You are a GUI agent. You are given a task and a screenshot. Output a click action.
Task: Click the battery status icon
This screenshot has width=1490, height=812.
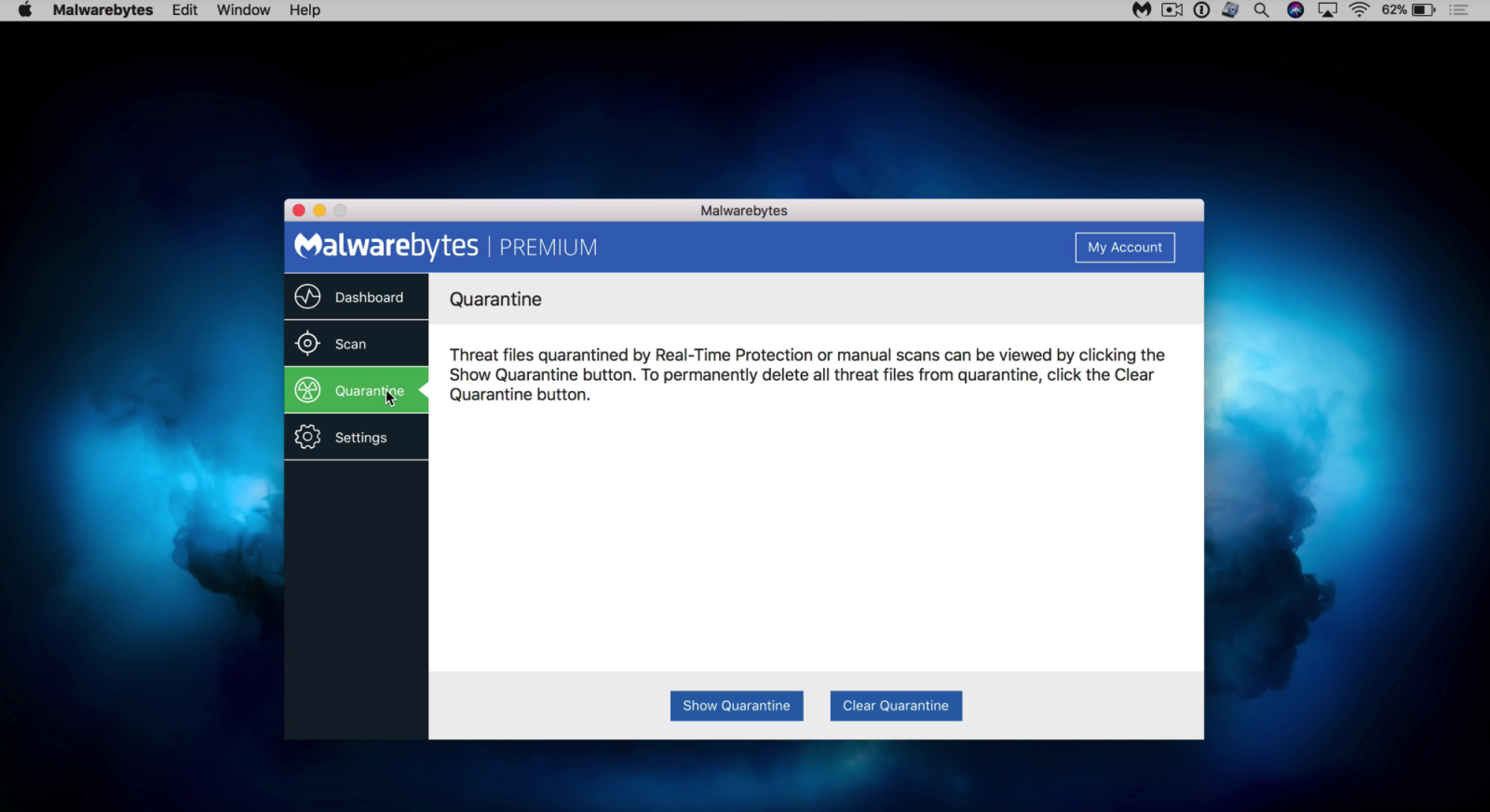(1424, 10)
